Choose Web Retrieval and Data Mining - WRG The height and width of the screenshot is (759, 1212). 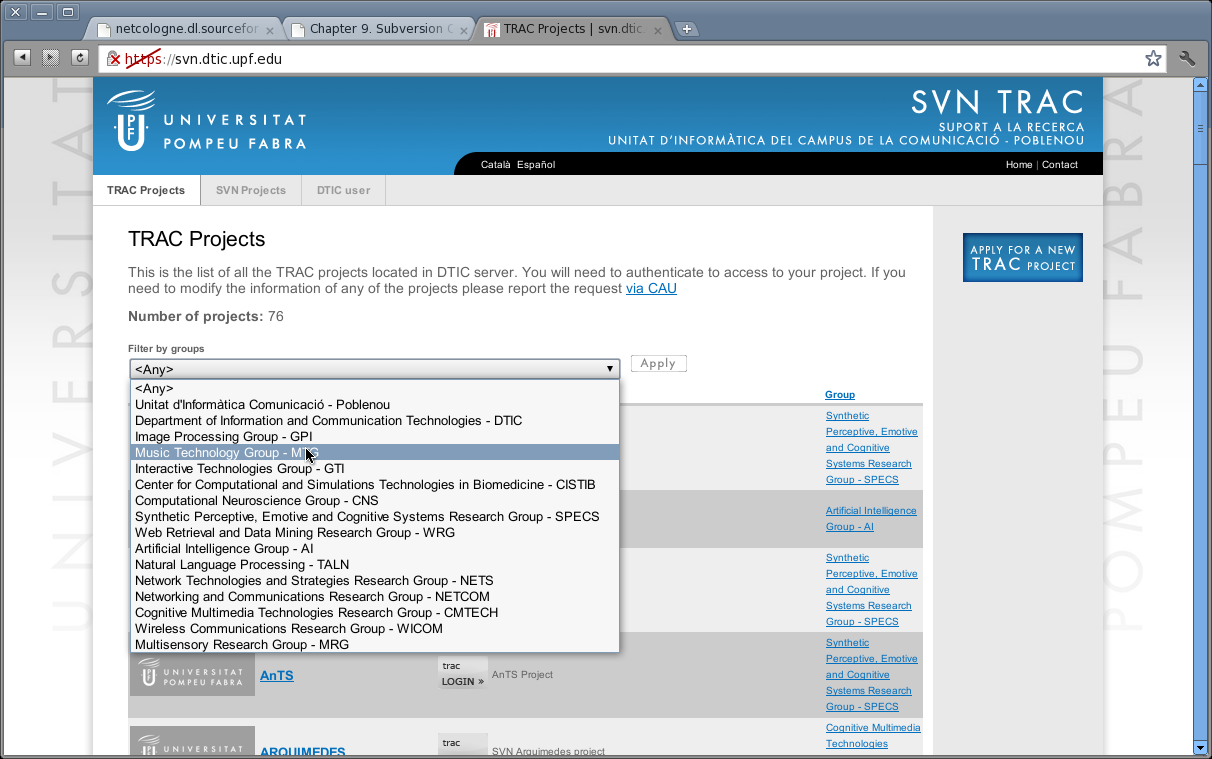(x=374, y=533)
